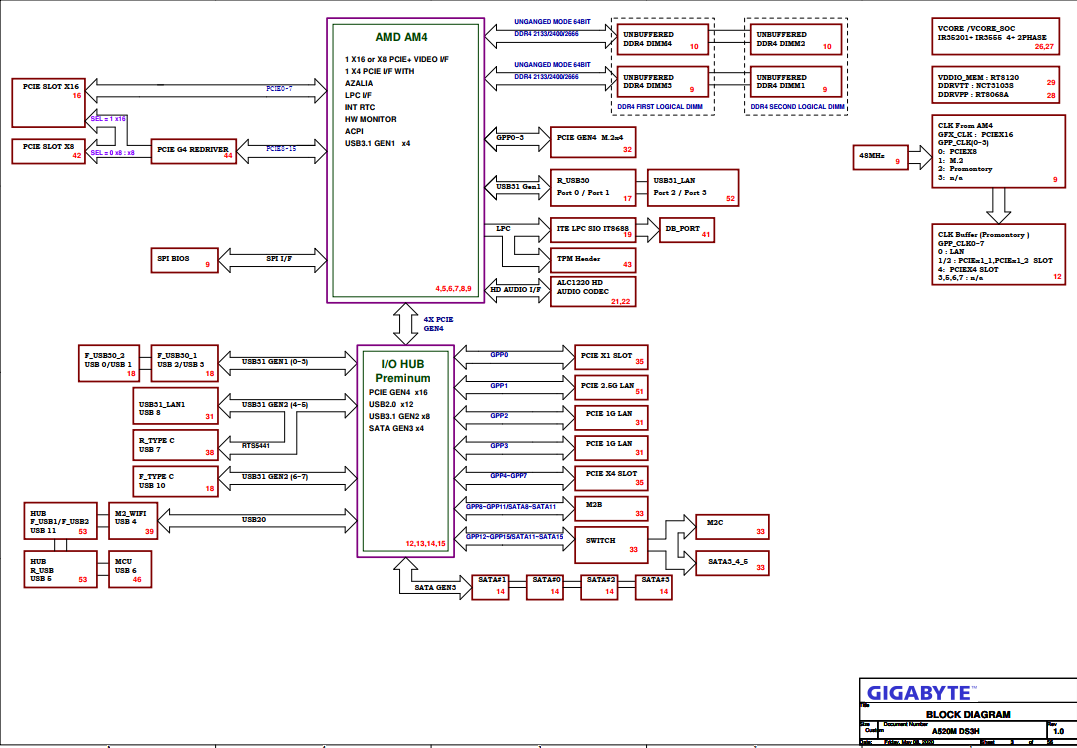
Task: Click the USB31_LAN1 USB 8 block
Action: coord(175,405)
